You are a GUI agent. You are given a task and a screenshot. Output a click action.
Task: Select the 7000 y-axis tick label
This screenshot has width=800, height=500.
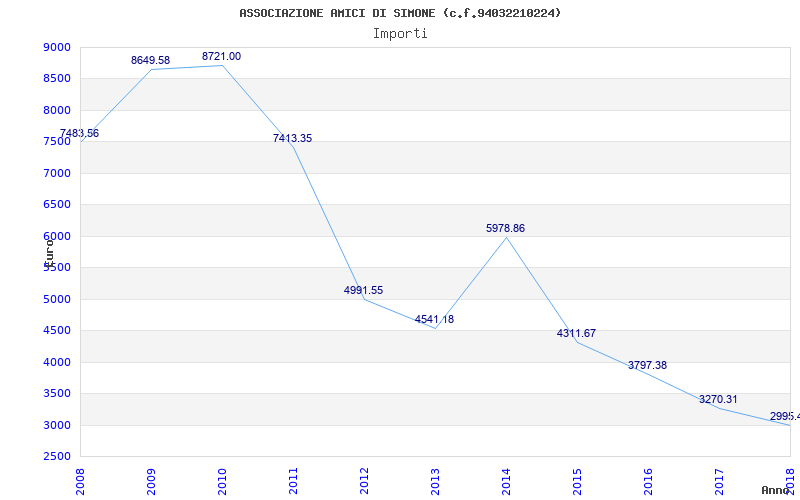[57, 173]
